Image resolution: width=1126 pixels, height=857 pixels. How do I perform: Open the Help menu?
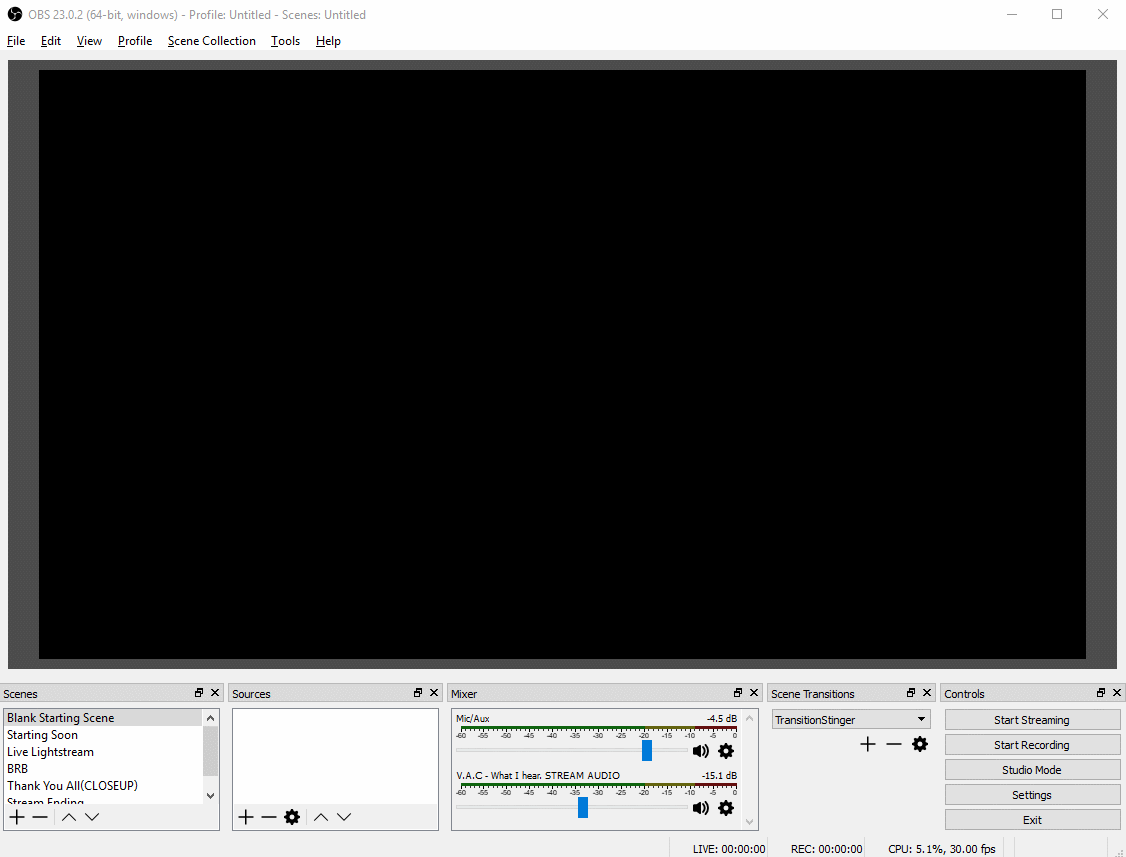pos(328,41)
